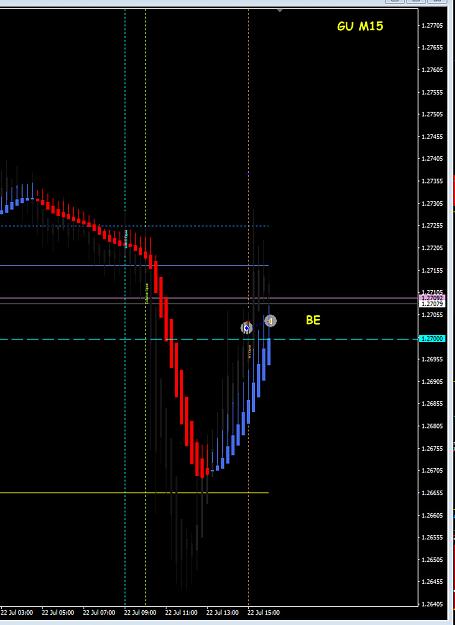Screen dimensions: 455x625
Task: Click the pink 1.27092 price tag
Action: tap(432, 298)
